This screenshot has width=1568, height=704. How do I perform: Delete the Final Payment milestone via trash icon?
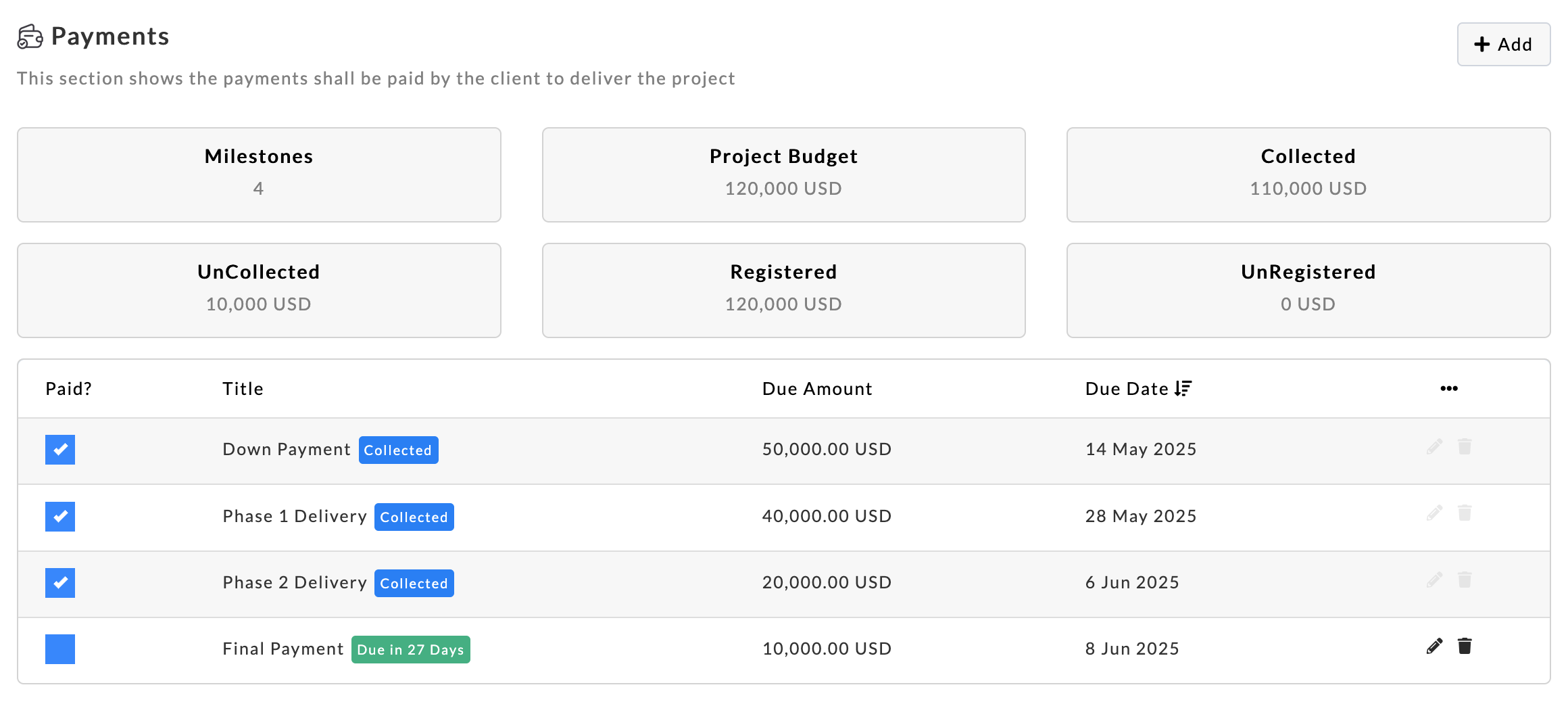(1465, 647)
